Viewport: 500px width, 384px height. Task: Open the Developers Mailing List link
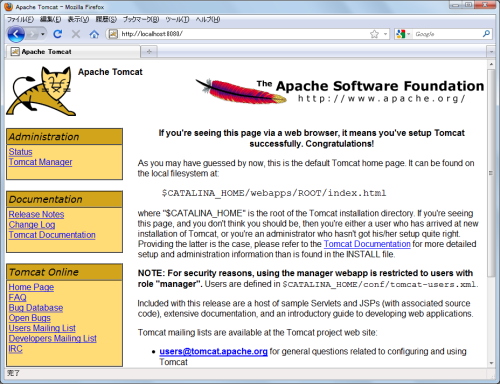tap(53, 338)
